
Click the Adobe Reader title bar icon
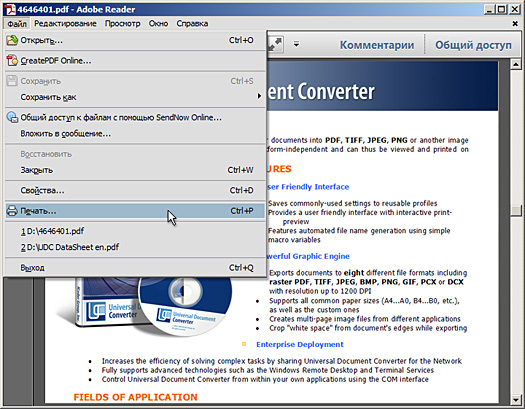point(10,9)
